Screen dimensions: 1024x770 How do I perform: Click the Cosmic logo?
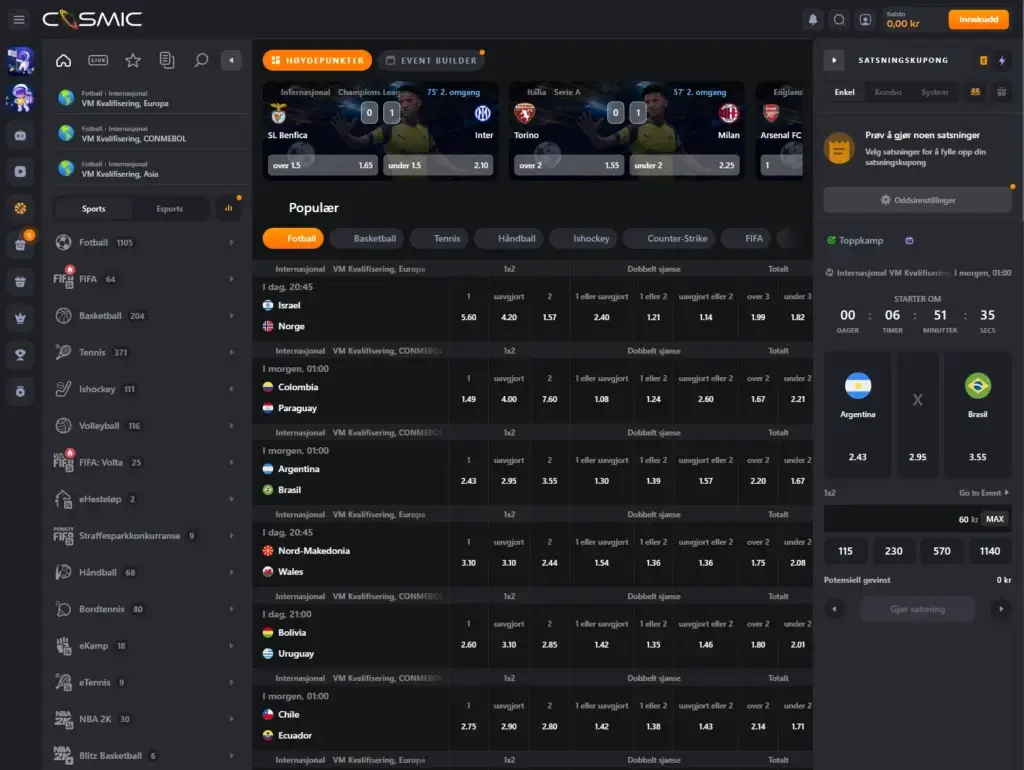[x=92, y=20]
